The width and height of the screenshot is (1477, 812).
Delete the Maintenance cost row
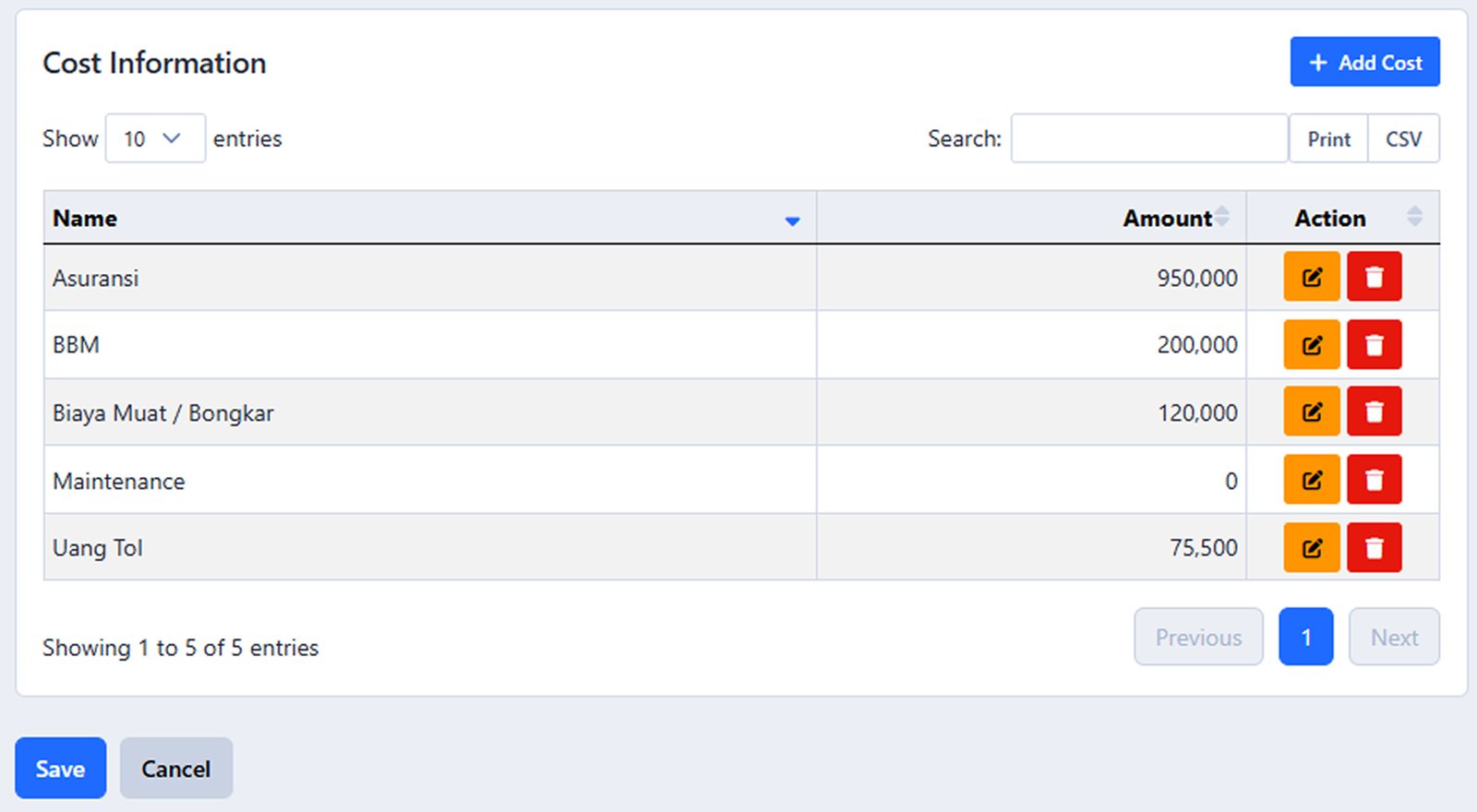point(1374,480)
